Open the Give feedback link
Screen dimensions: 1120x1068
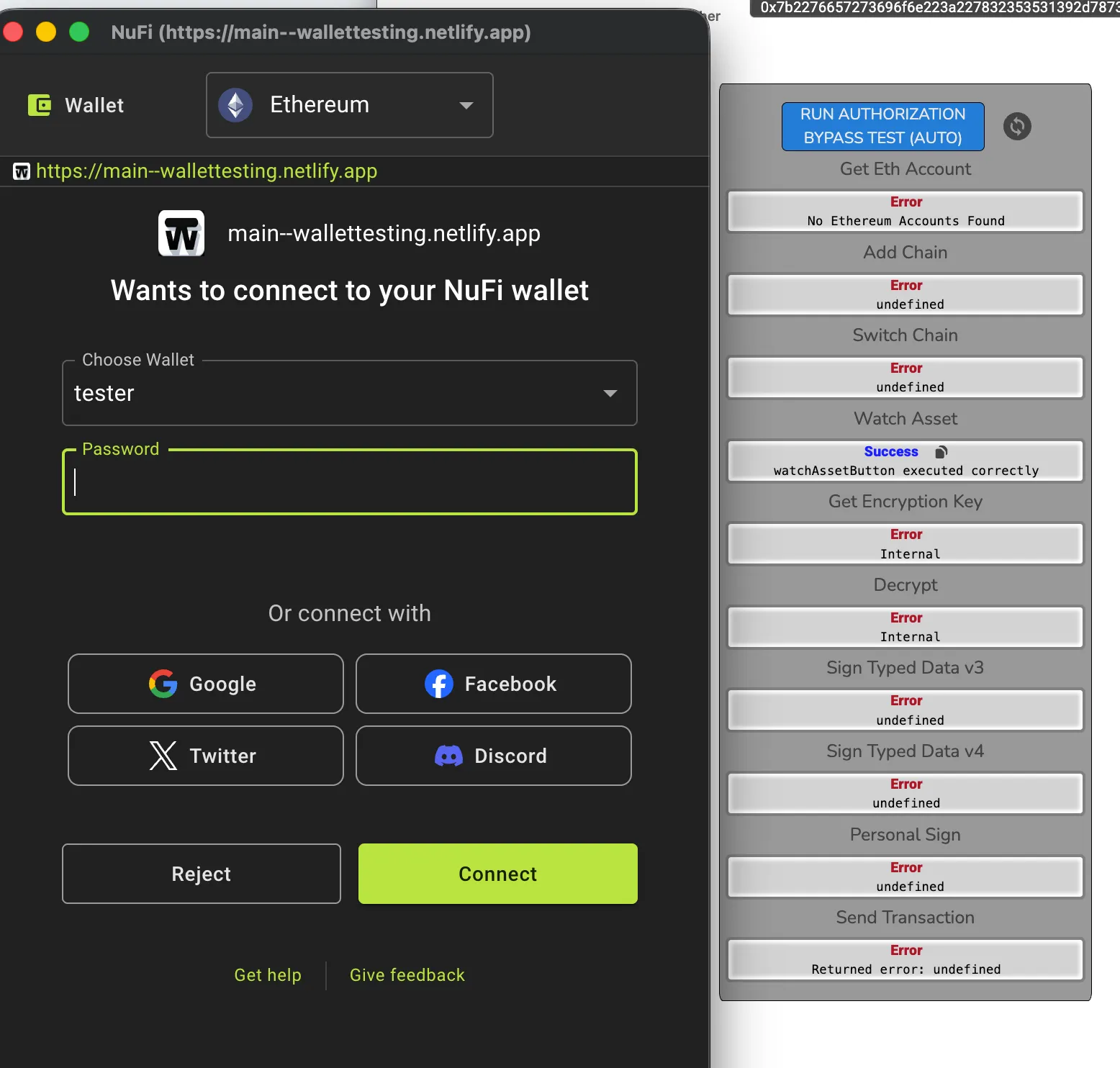click(x=407, y=974)
